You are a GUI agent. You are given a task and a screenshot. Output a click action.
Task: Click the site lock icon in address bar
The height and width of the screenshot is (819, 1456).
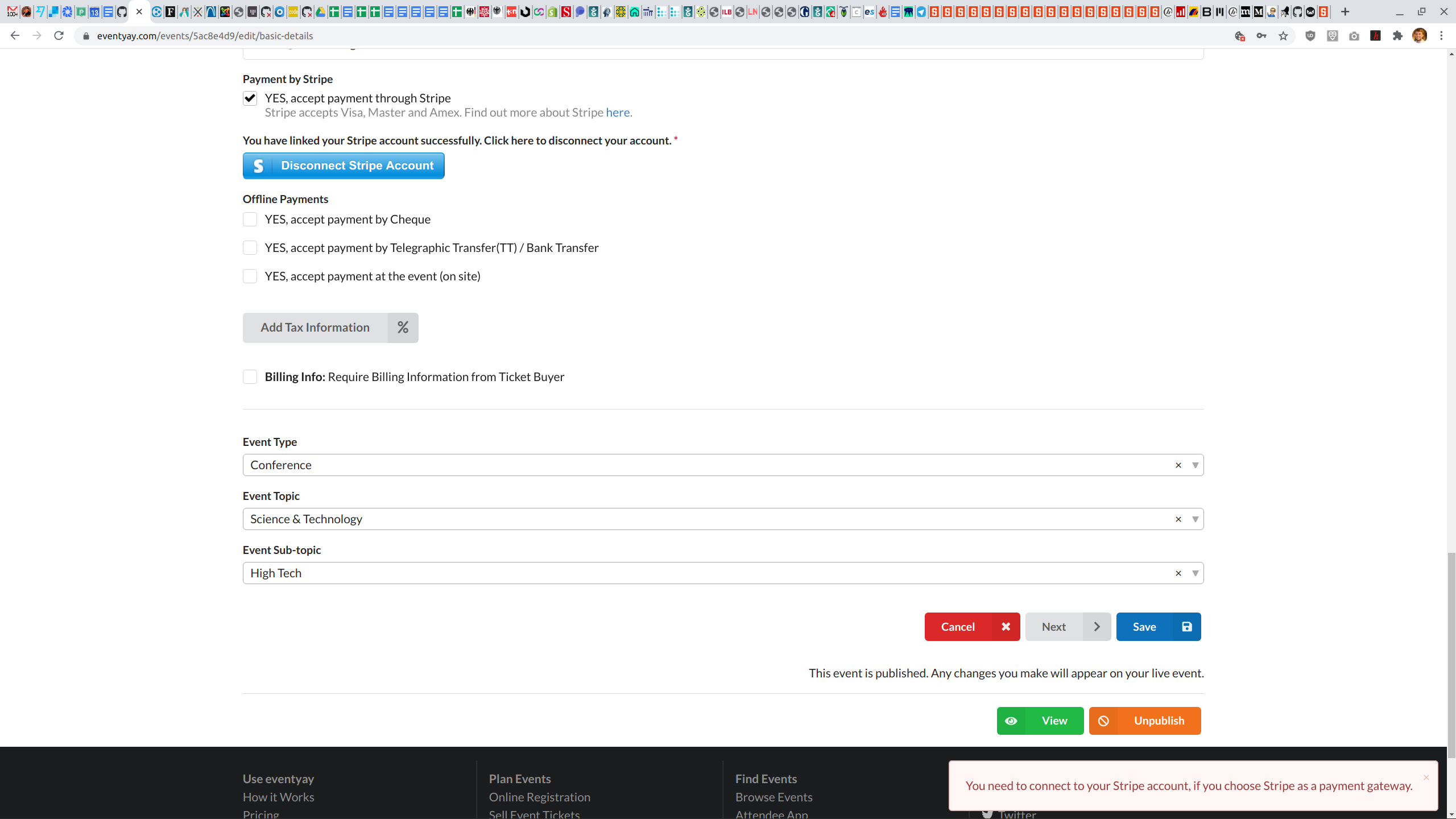tap(86, 36)
